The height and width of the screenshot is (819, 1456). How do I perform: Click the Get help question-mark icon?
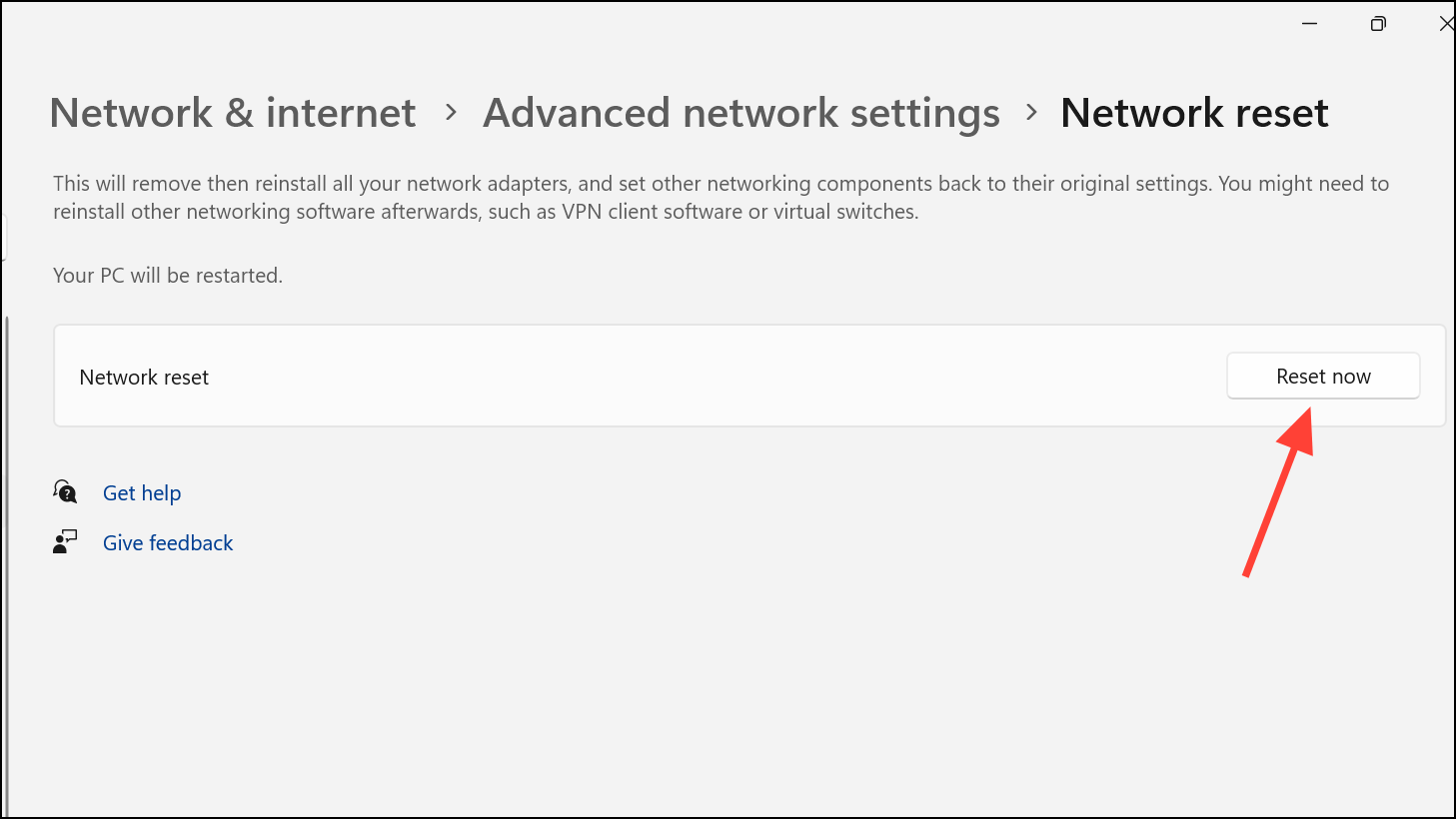click(x=64, y=491)
